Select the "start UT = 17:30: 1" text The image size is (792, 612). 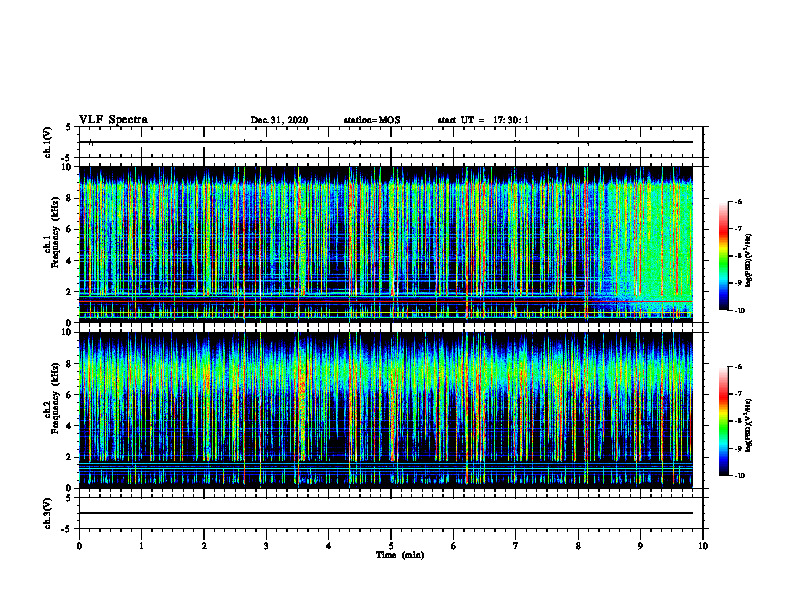tap(483, 120)
